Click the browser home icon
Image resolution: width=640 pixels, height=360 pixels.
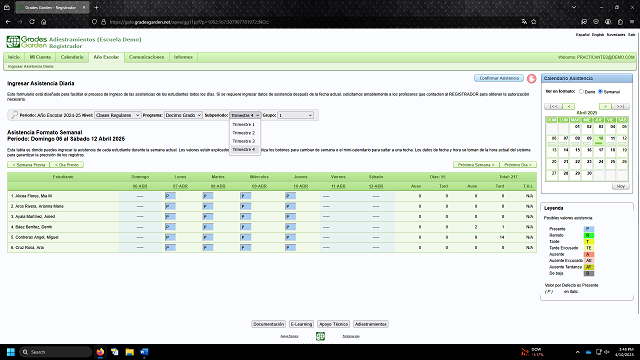pyautogui.click(x=44, y=22)
